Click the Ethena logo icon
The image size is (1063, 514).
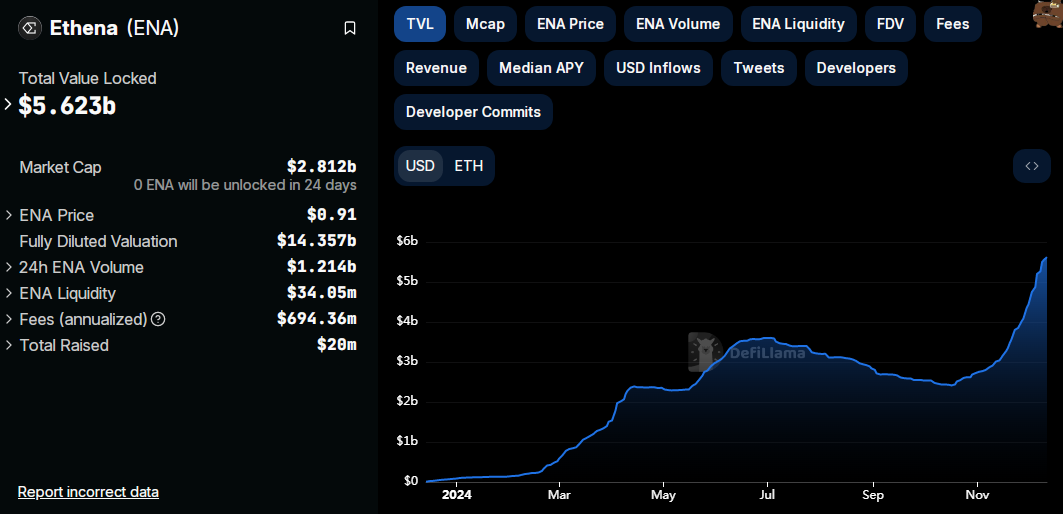pyautogui.click(x=30, y=28)
